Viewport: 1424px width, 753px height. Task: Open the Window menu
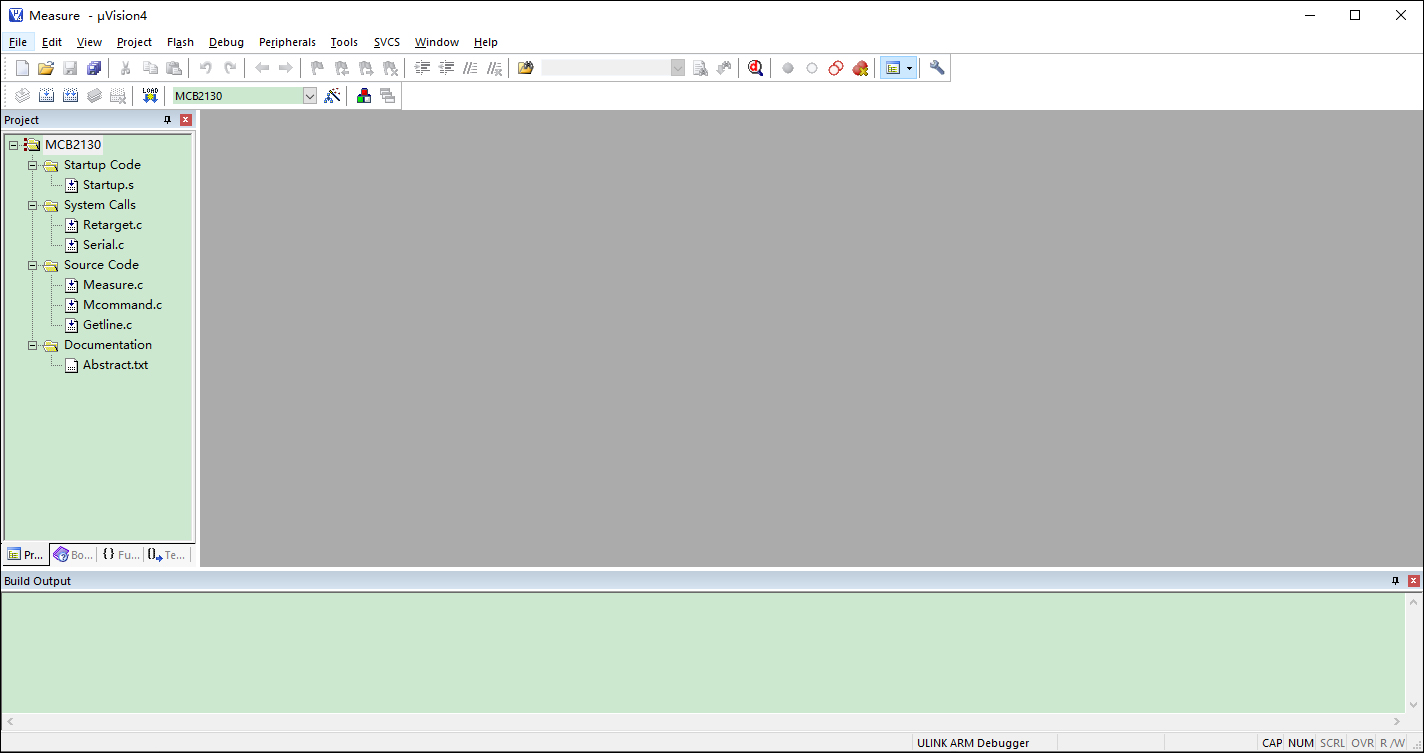pos(437,42)
